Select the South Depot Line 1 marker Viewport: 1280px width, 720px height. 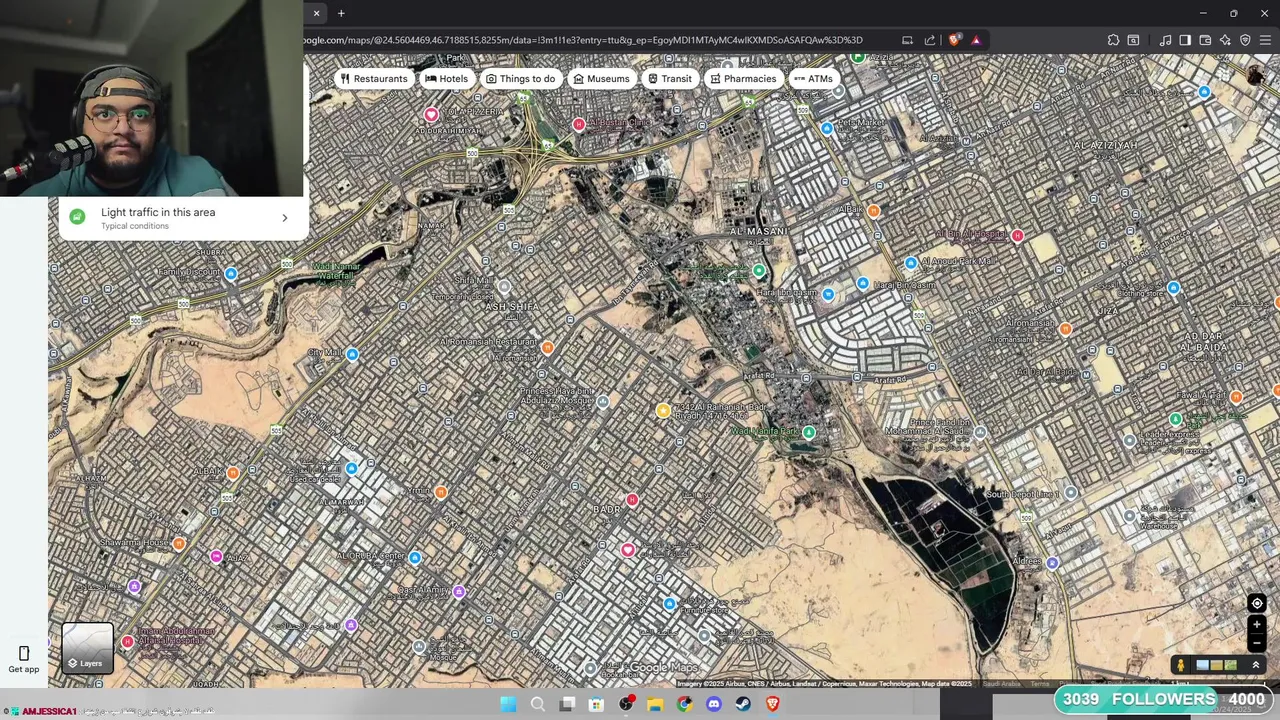click(x=1071, y=493)
